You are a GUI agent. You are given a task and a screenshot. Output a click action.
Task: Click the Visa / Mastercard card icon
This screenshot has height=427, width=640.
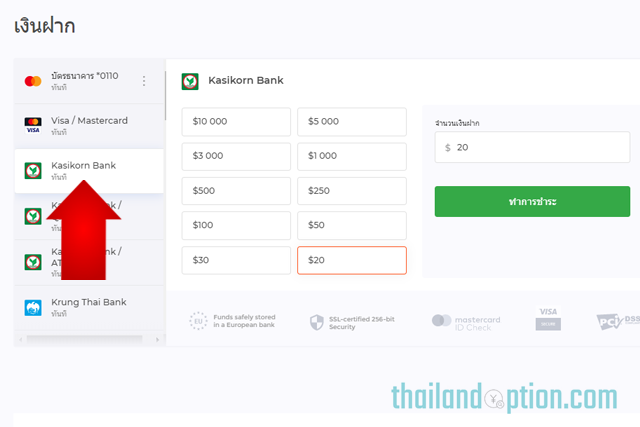coord(33,125)
